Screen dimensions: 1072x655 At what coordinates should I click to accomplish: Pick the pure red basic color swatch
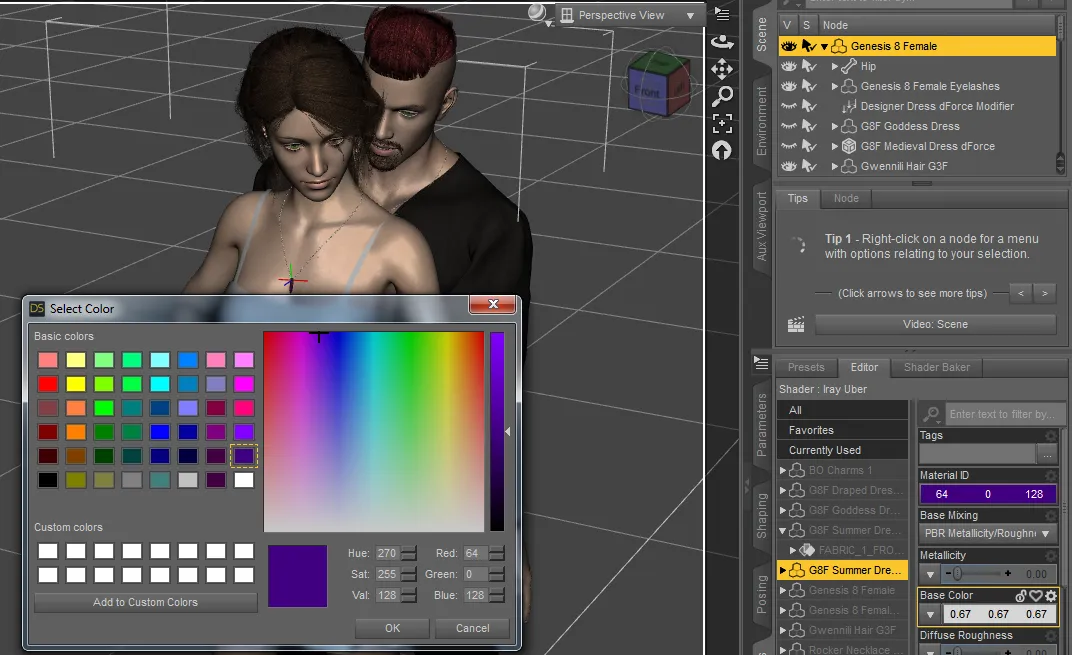(47, 383)
